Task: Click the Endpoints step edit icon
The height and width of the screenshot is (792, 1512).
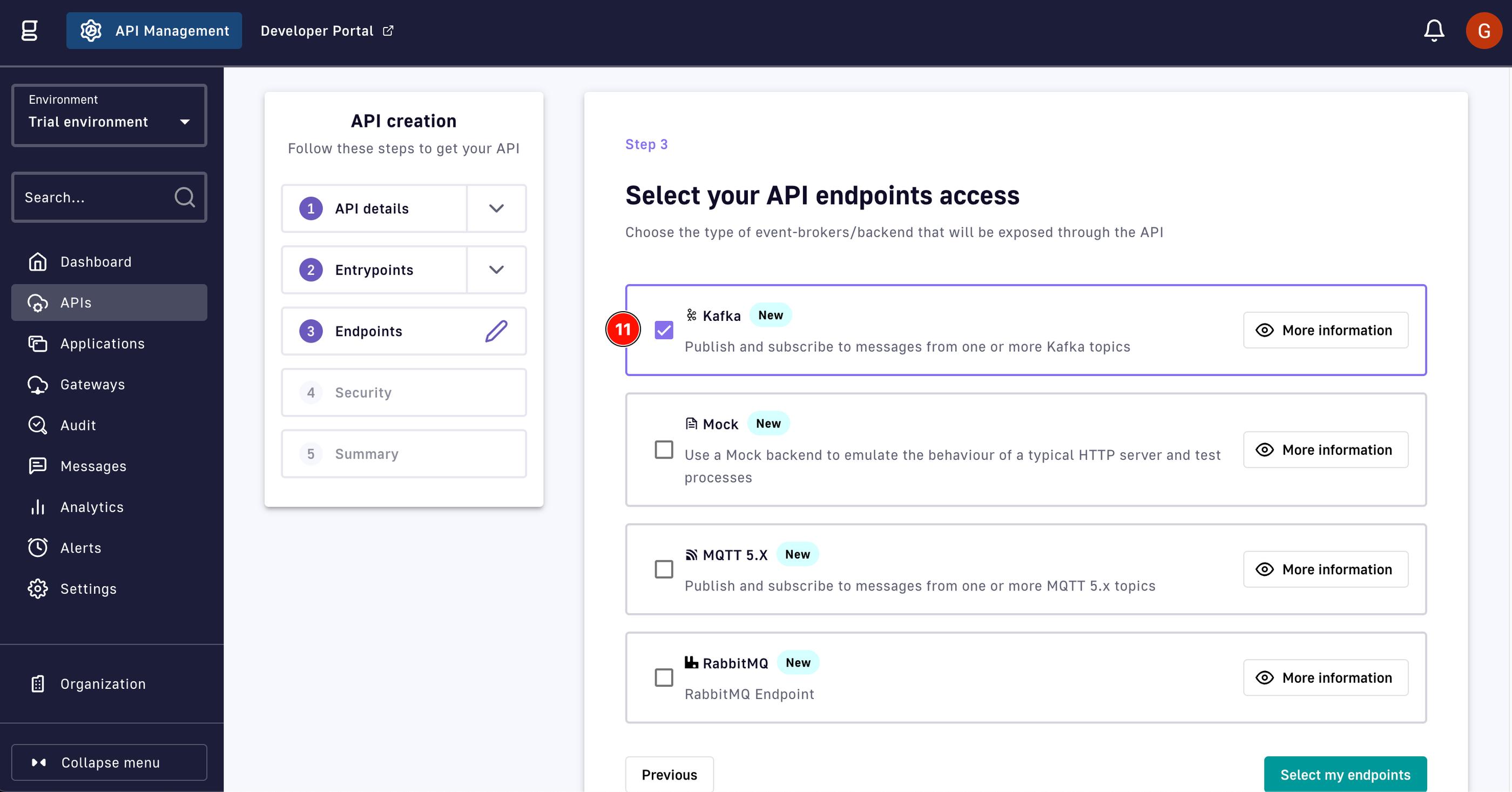Action: (x=497, y=331)
